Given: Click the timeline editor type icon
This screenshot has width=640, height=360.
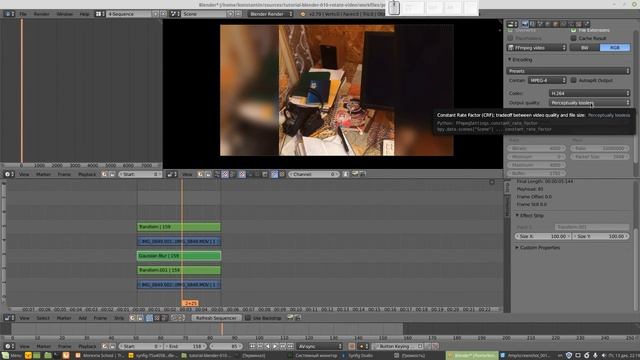Looking at the screenshot, I should pos(9,346).
